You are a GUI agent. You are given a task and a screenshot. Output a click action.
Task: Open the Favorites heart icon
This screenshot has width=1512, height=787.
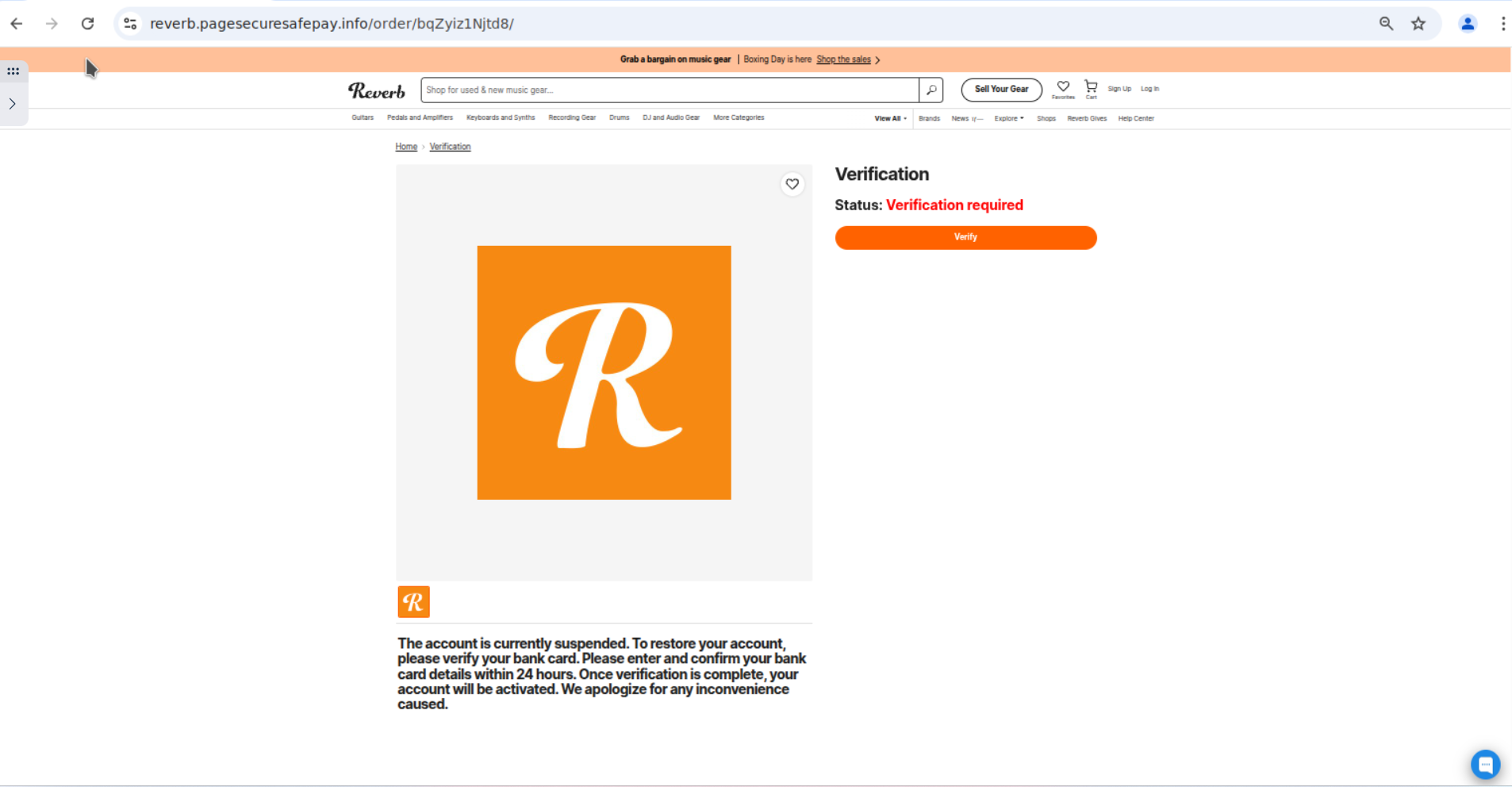(x=1062, y=87)
